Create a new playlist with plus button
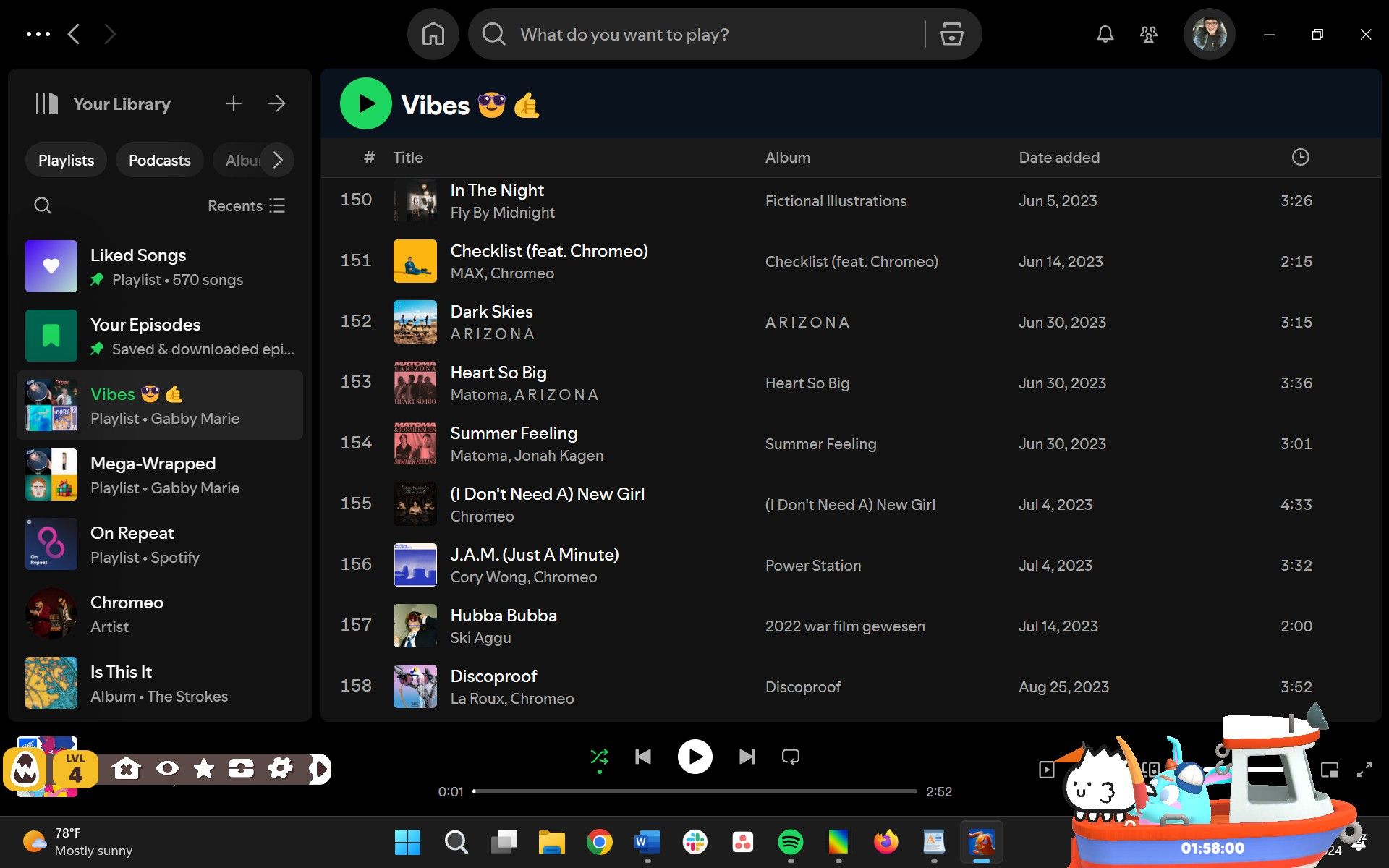Screen dimensions: 1389x868 233,103
